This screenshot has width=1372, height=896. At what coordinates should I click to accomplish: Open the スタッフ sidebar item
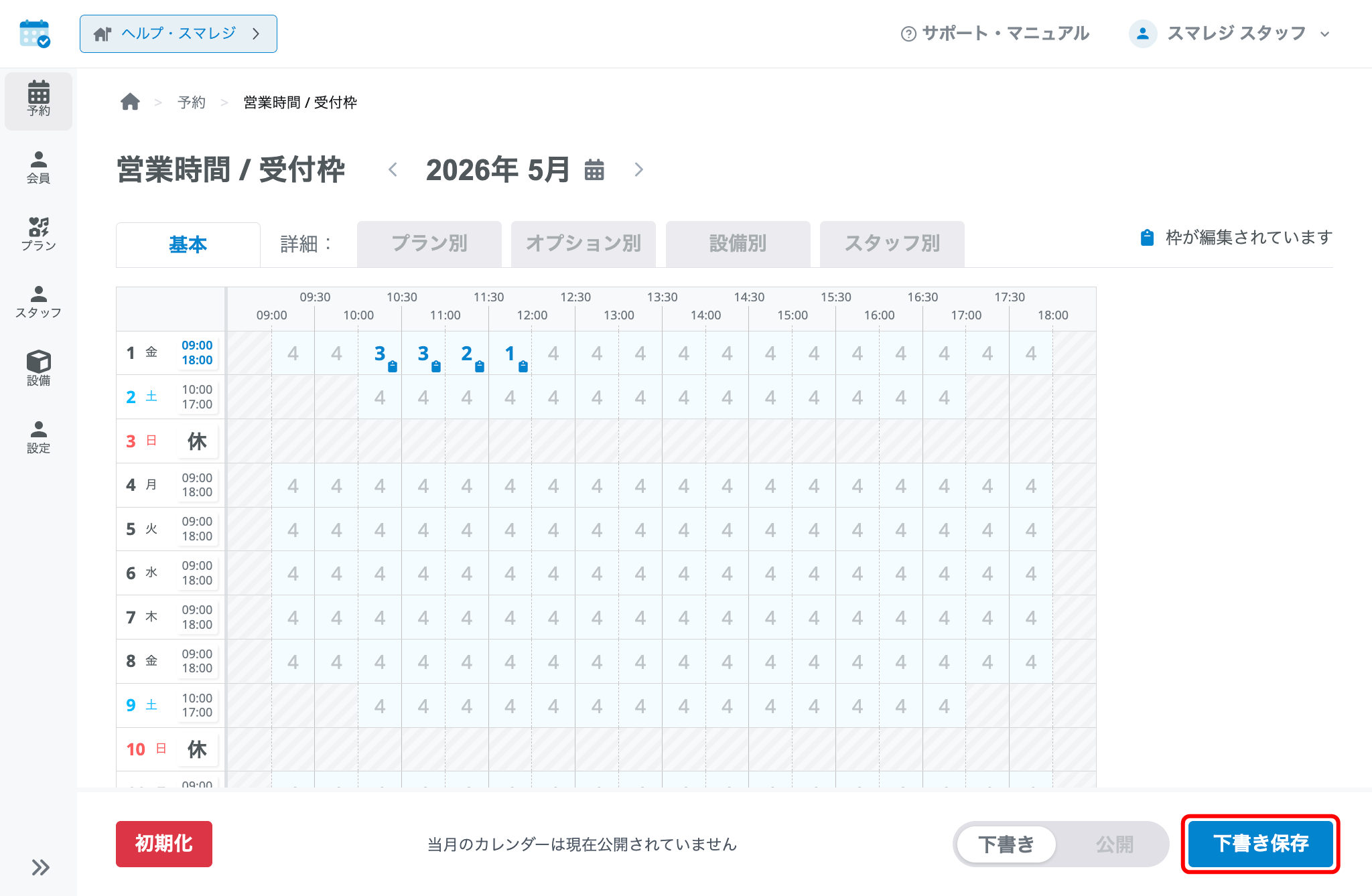coord(39,302)
